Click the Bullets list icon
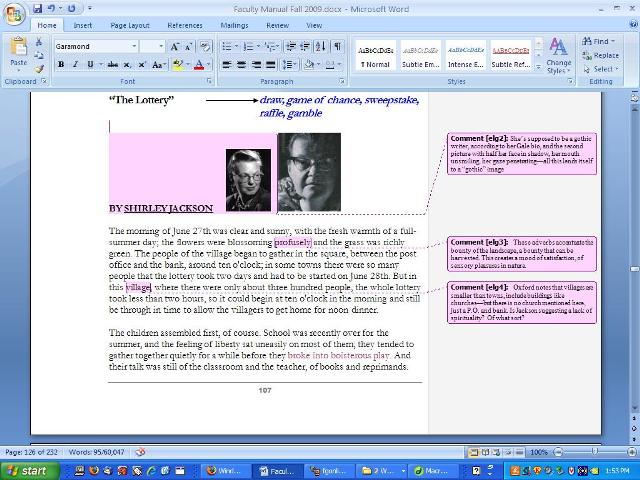Viewport: 640px width, 480px height. click(x=227, y=46)
